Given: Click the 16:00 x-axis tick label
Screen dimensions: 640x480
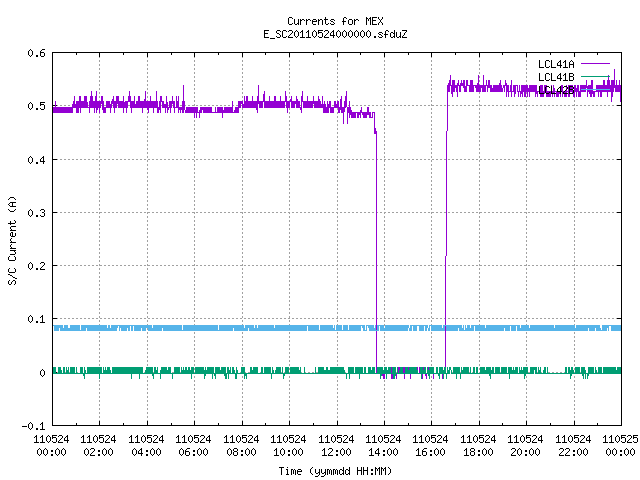Looking at the screenshot, I should tap(430, 452).
